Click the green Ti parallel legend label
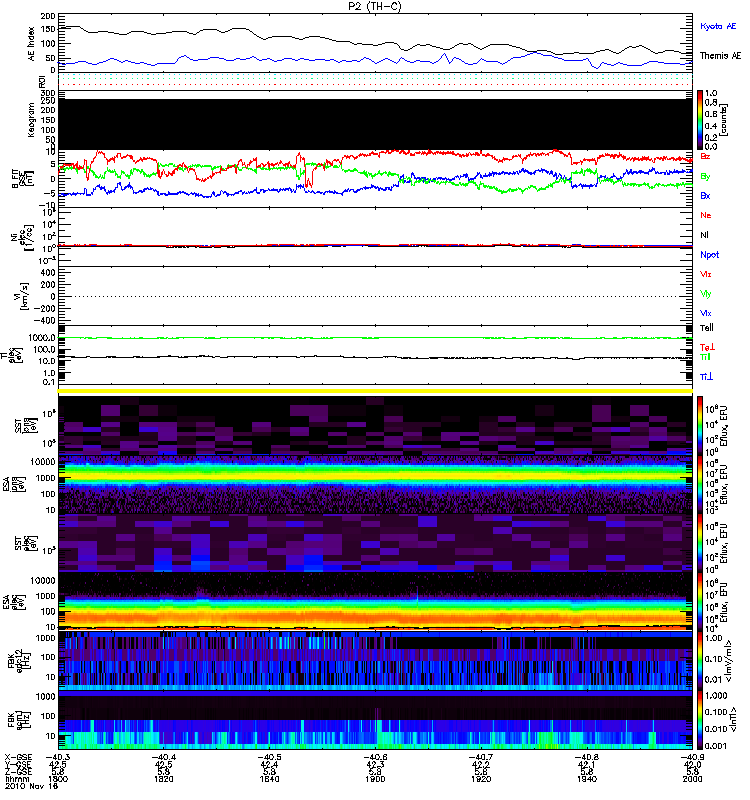 pyautogui.click(x=705, y=357)
